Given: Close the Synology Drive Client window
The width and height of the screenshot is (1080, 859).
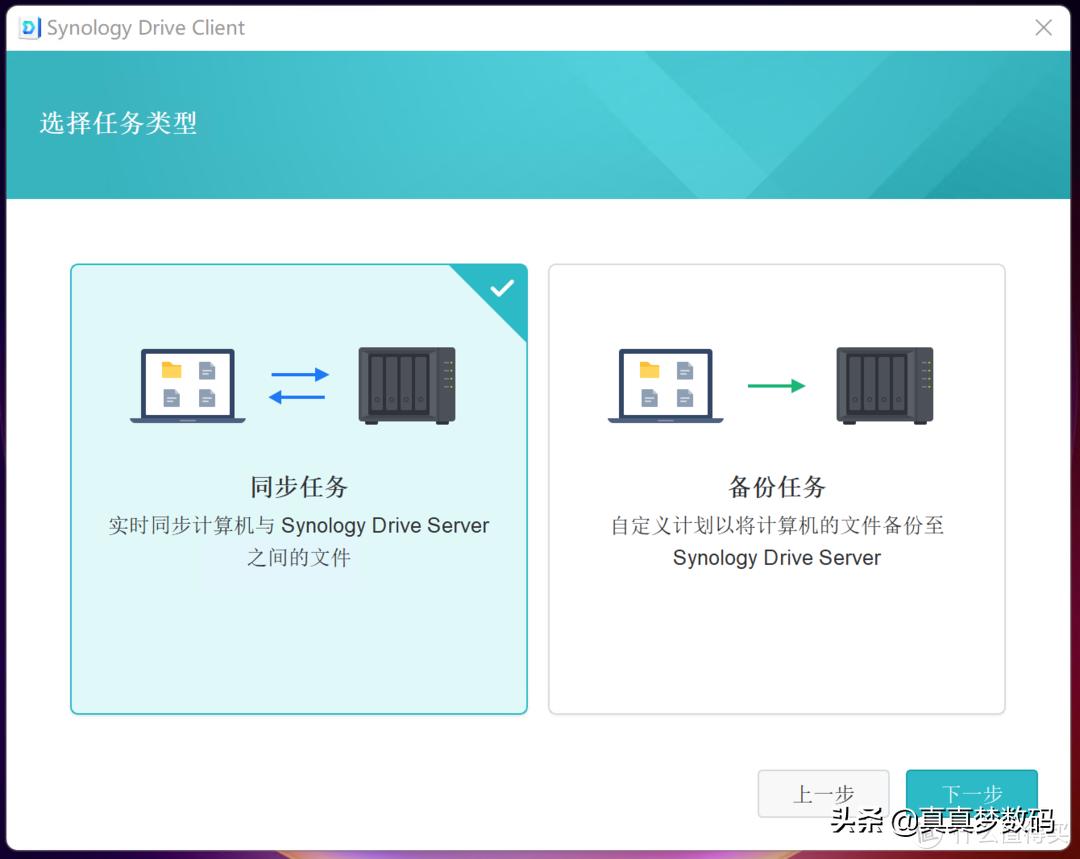Looking at the screenshot, I should 1043,28.
